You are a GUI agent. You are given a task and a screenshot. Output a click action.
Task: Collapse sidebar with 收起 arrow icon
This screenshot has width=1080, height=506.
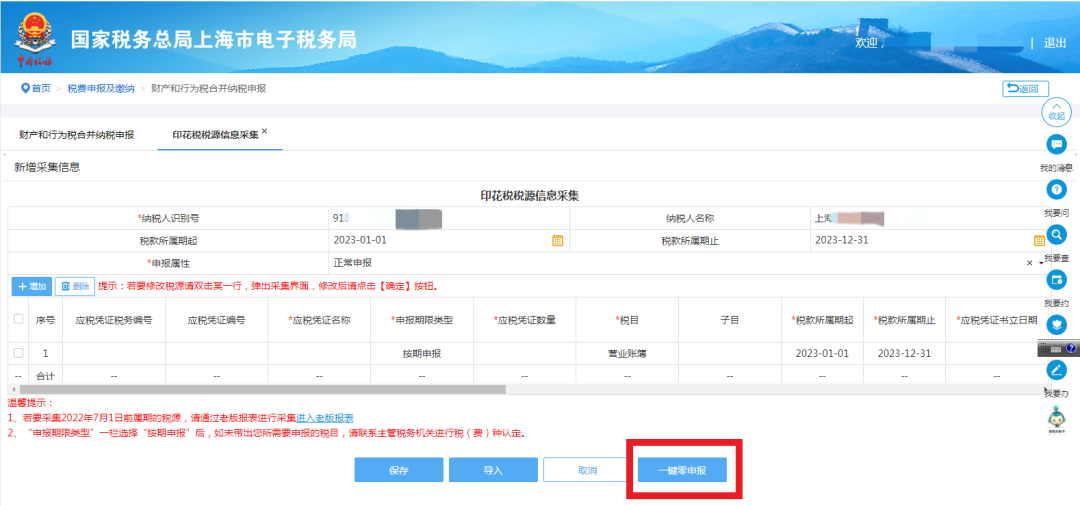coord(1056,109)
